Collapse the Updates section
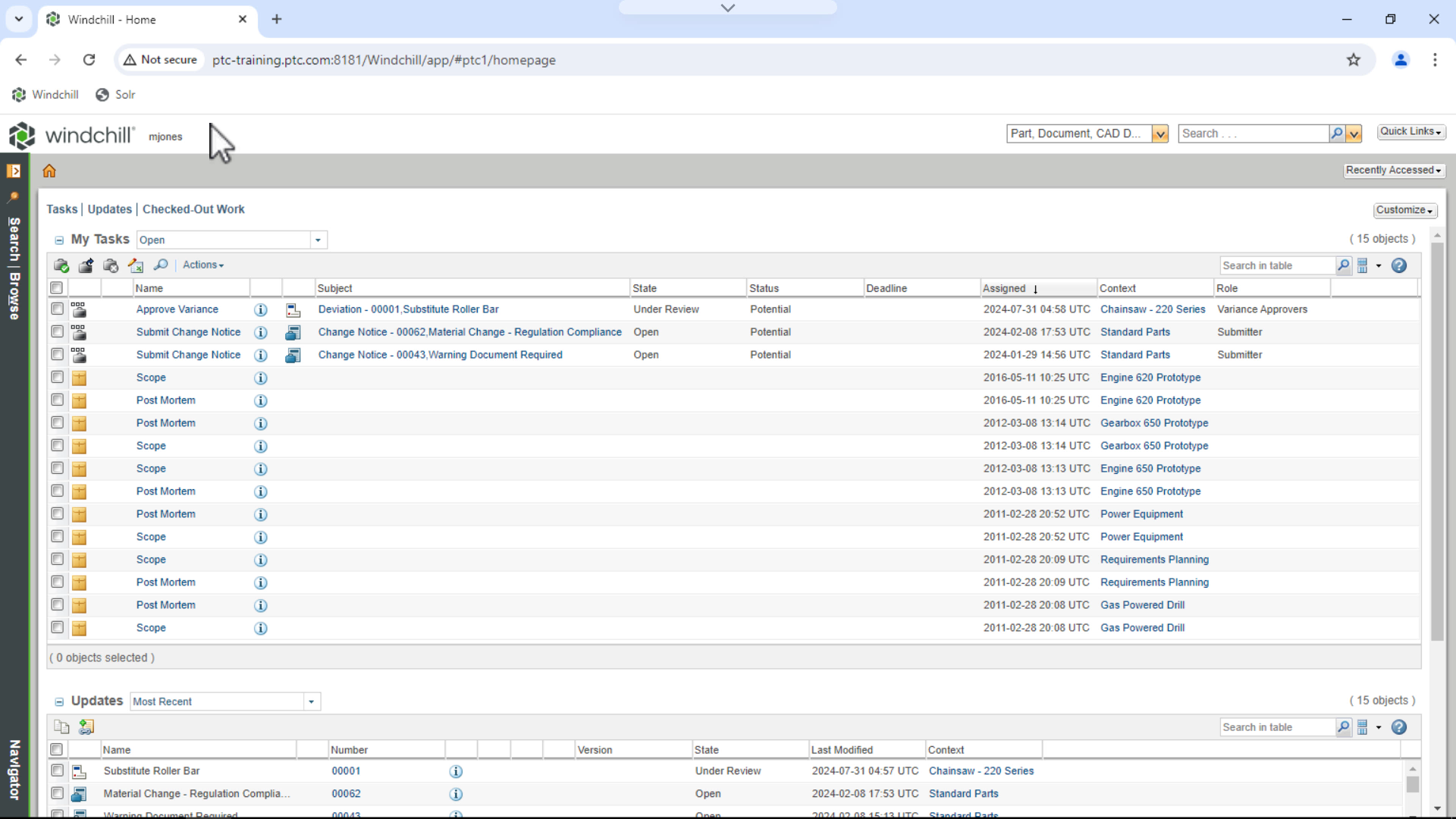The height and width of the screenshot is (819, 1456). [x=59, y=702]
